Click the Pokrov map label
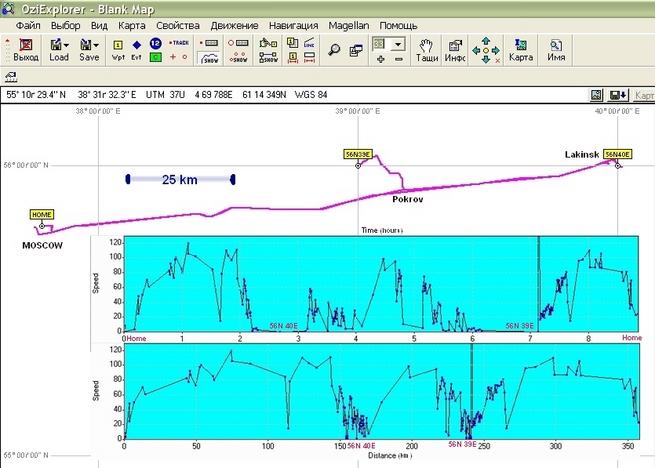Viewport: 655px width, 468px height. click(408, 199)
